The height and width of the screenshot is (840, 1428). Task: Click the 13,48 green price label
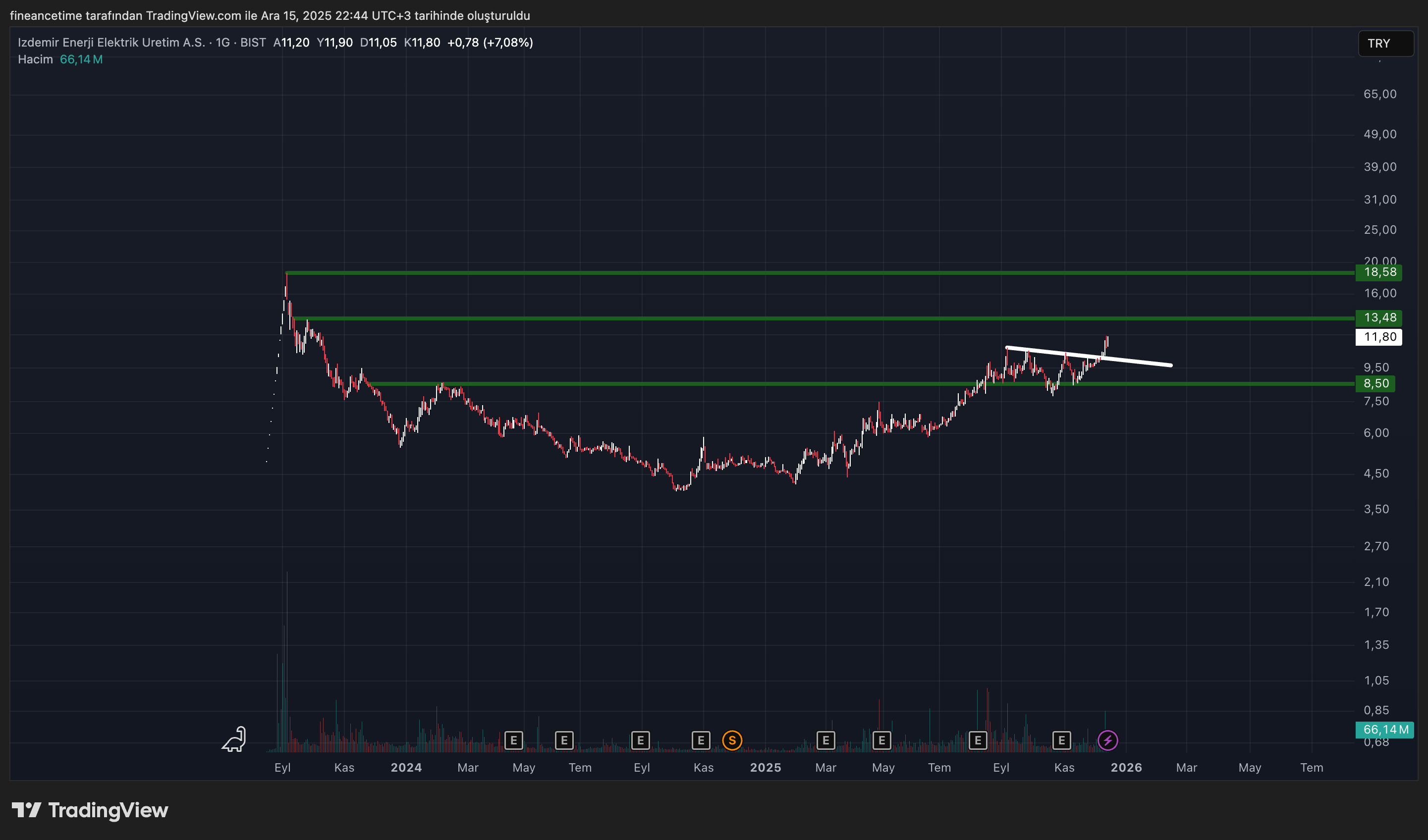pyautogui.click(x=1379, y=318)
